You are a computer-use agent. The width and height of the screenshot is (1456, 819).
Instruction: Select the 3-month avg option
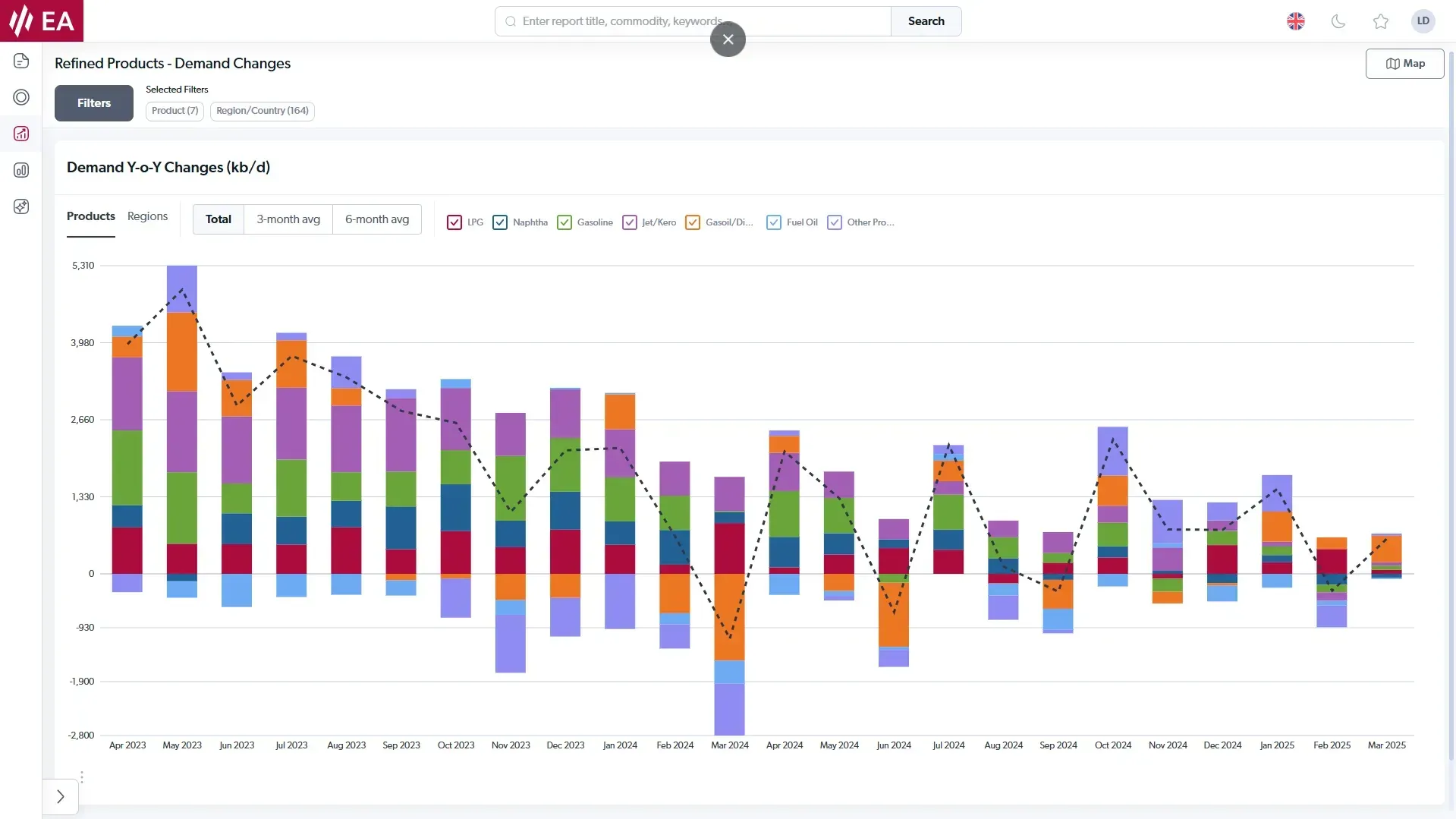[288, 219]
